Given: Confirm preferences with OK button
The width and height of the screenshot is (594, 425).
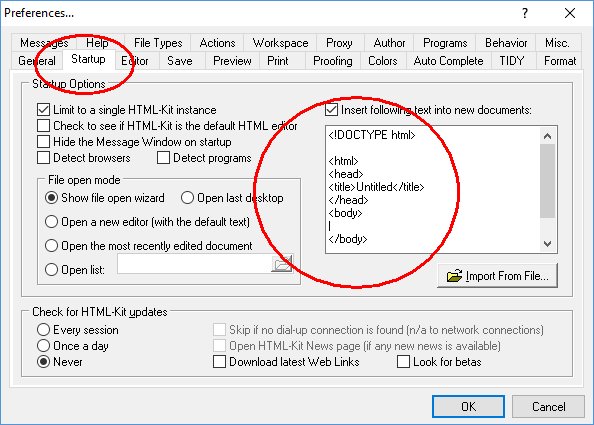Looking at the screenshot, I should (468, 406).
